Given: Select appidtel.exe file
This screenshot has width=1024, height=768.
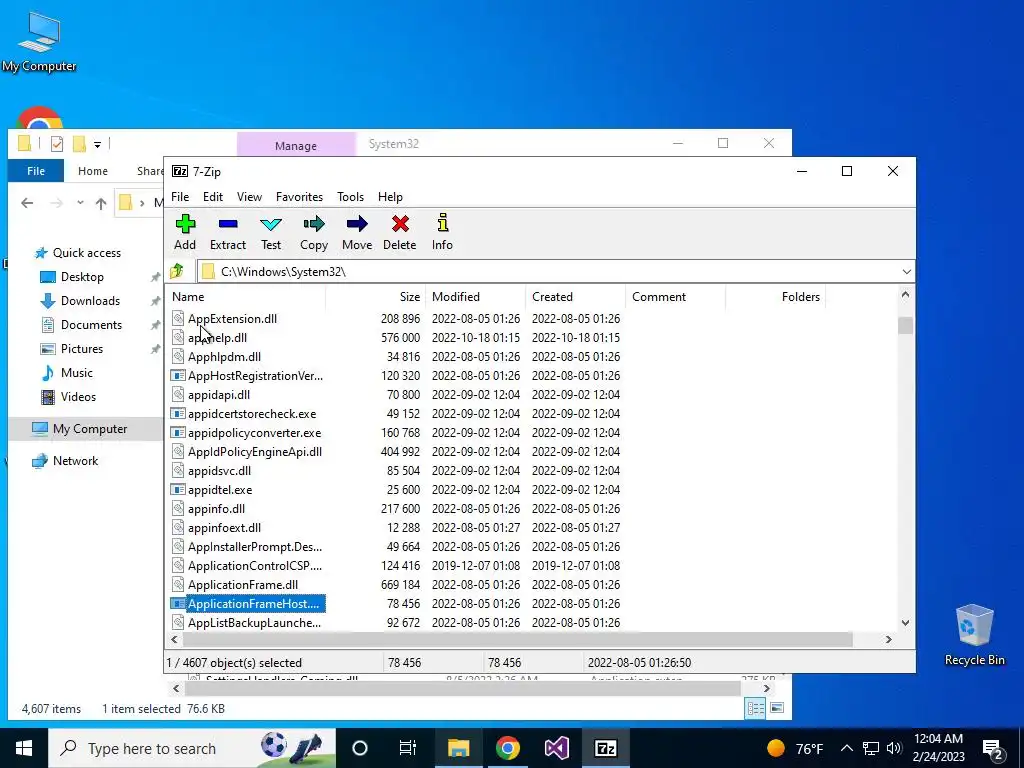Looking at the screenshot, I should [x=220, y=489].
